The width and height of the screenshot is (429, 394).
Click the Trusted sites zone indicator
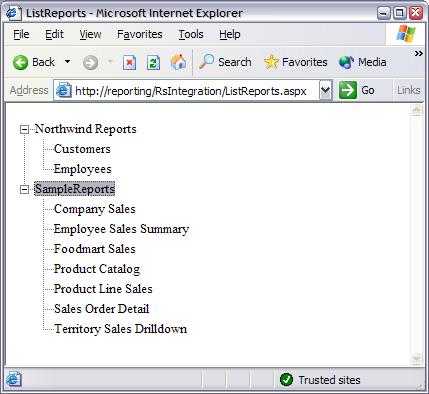(320, 380)
